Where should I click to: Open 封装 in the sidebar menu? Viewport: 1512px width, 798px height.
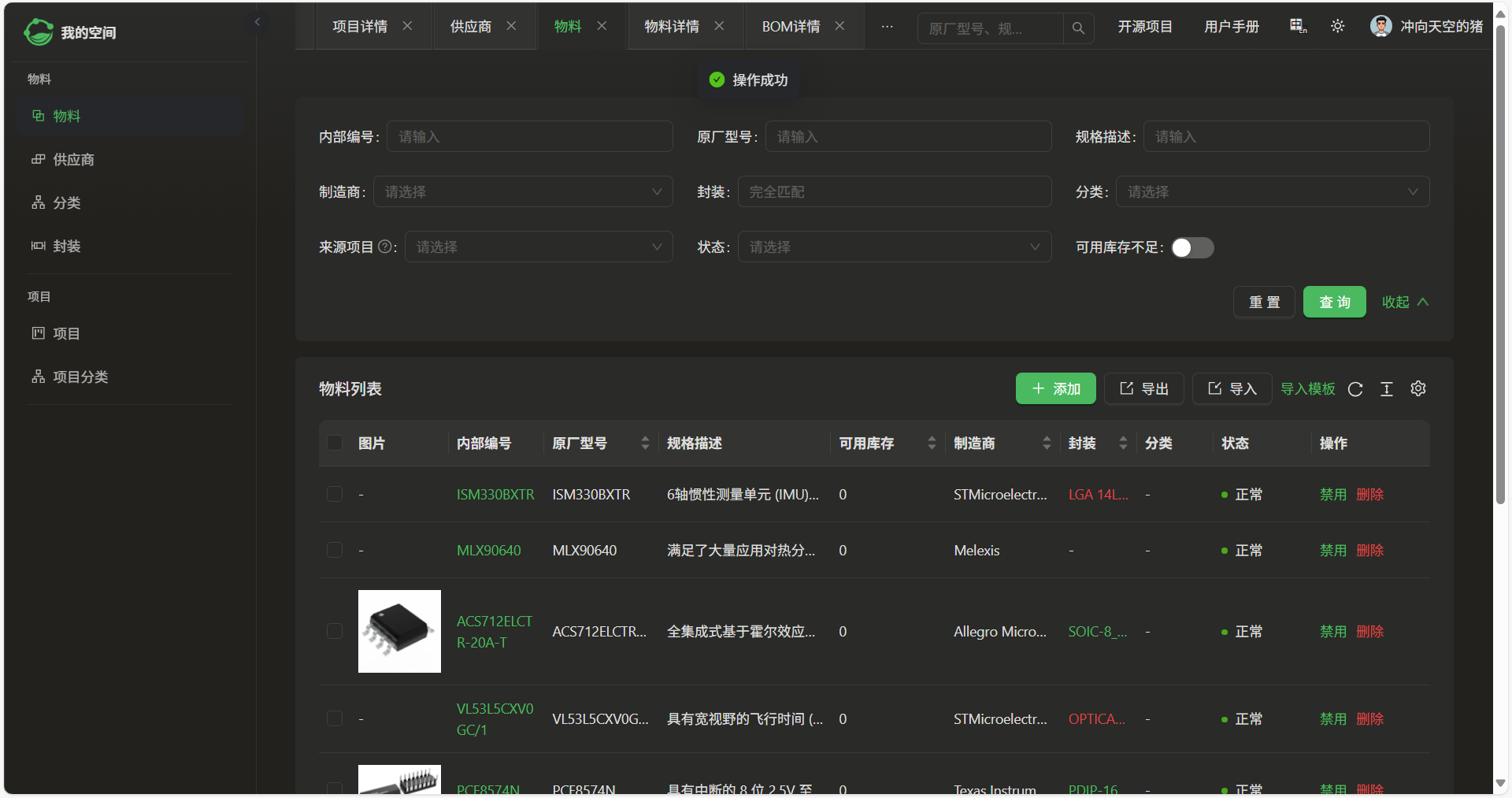tap(67, 247)
